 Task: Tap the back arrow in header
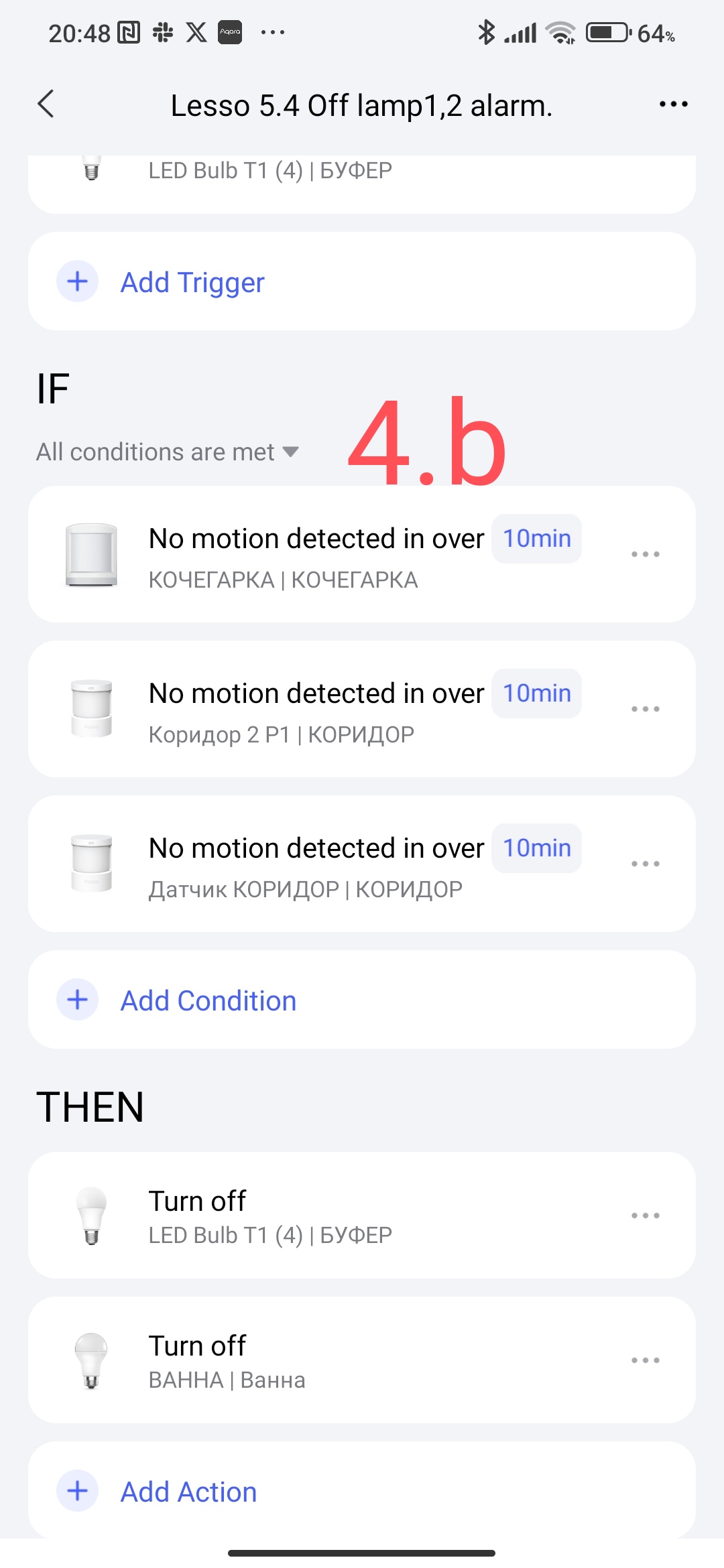[x=46, y=105]
